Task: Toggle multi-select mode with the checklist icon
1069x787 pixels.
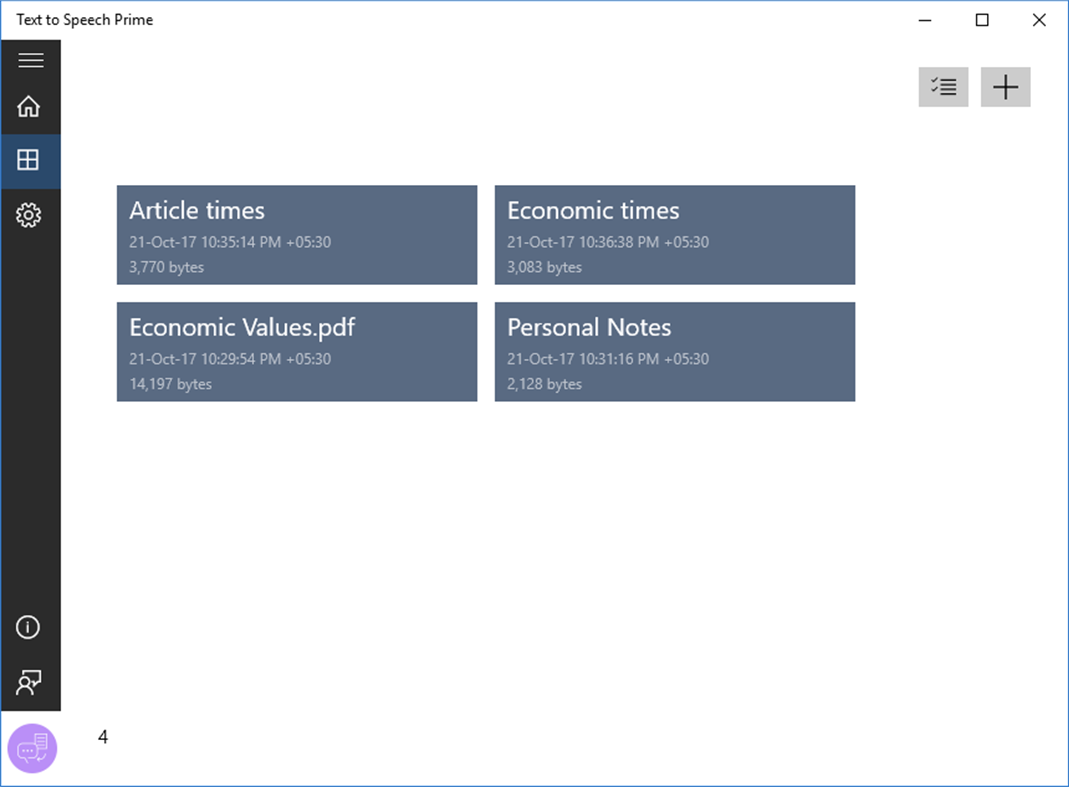Action: (943, 87)
